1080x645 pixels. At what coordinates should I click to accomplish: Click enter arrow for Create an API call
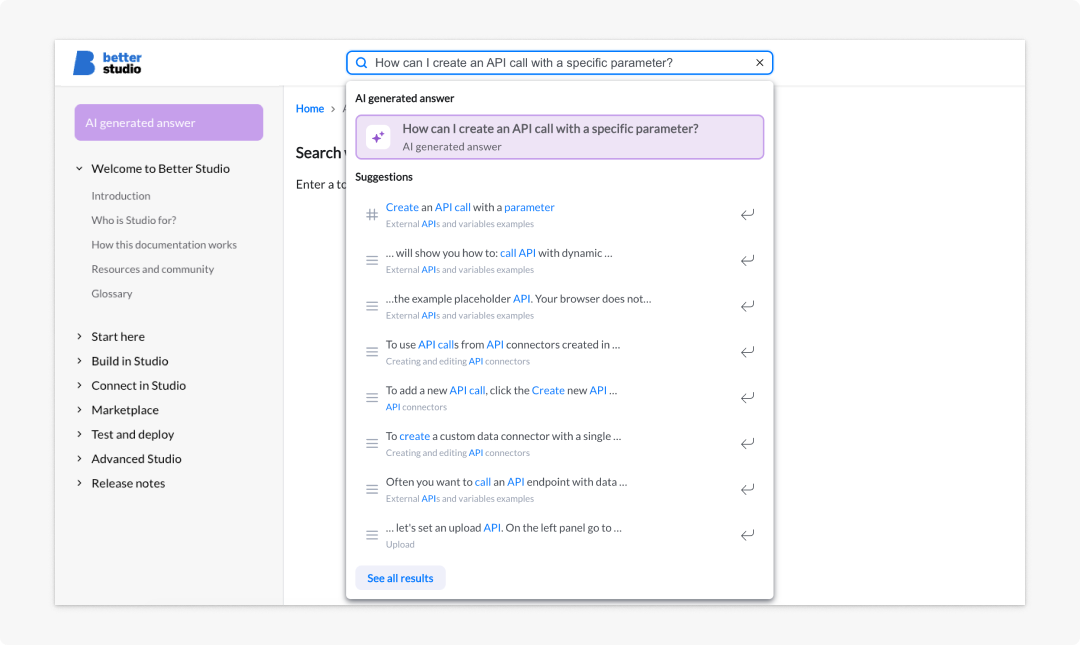click(x=747, y=214)
